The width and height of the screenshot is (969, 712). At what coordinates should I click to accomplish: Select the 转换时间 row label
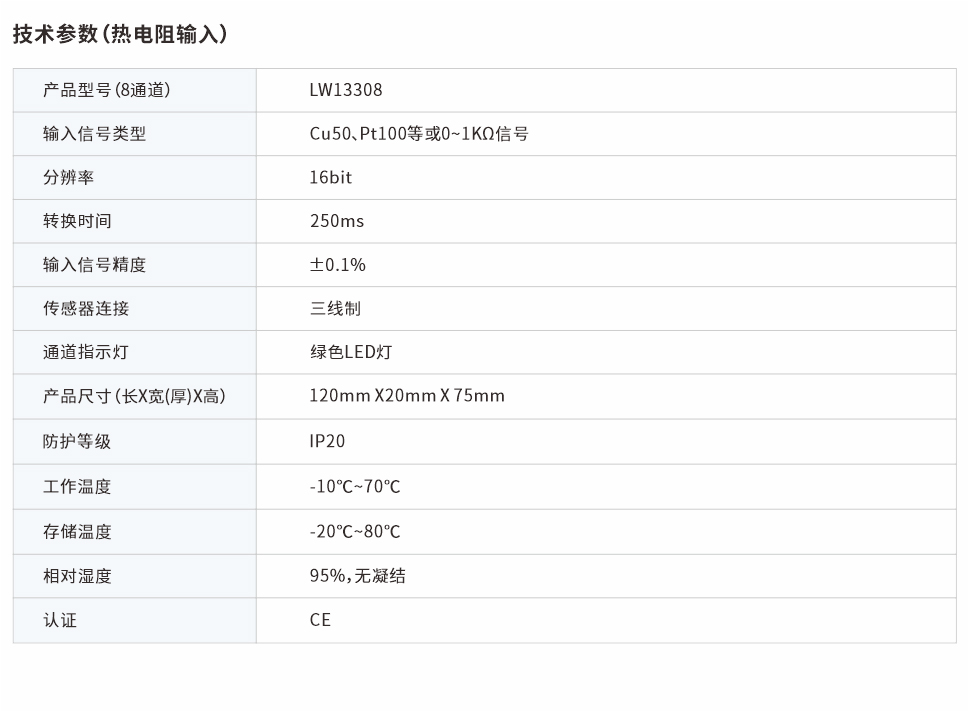coord(77,221)
